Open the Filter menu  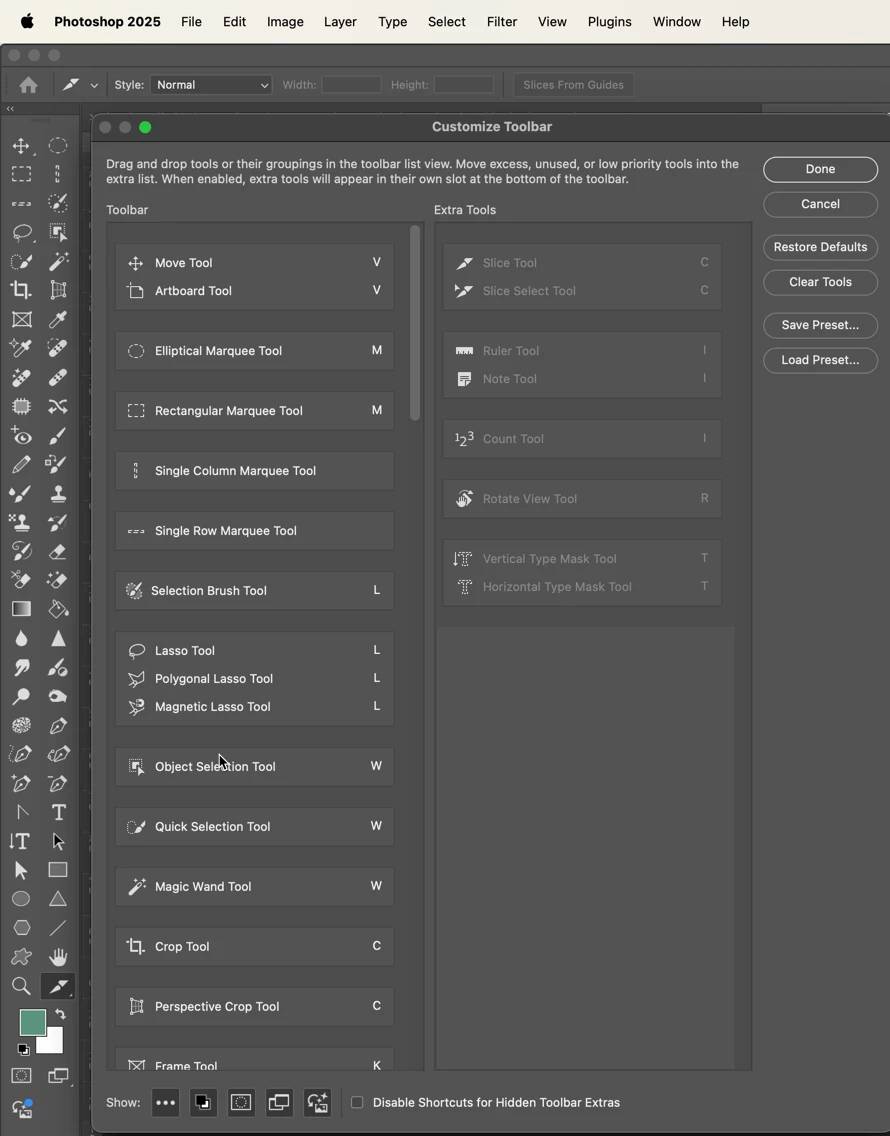tap(502, 22)
